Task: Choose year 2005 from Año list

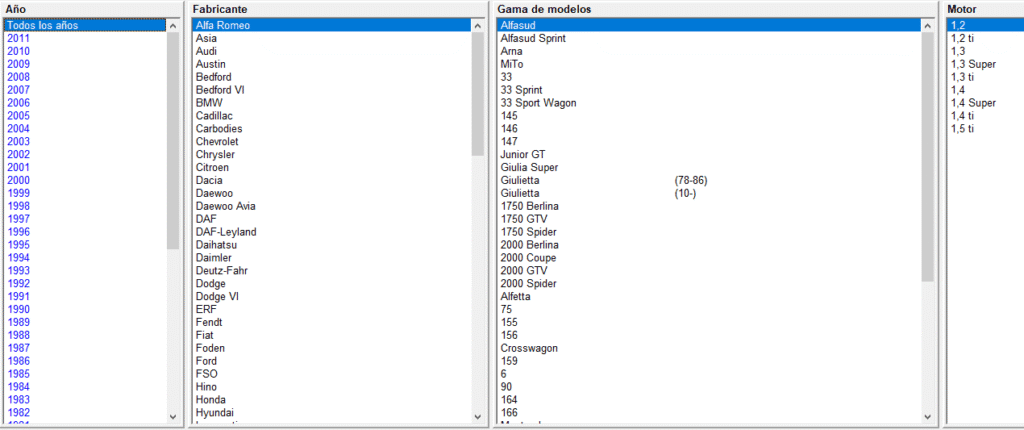Action: tap(18, 116)
